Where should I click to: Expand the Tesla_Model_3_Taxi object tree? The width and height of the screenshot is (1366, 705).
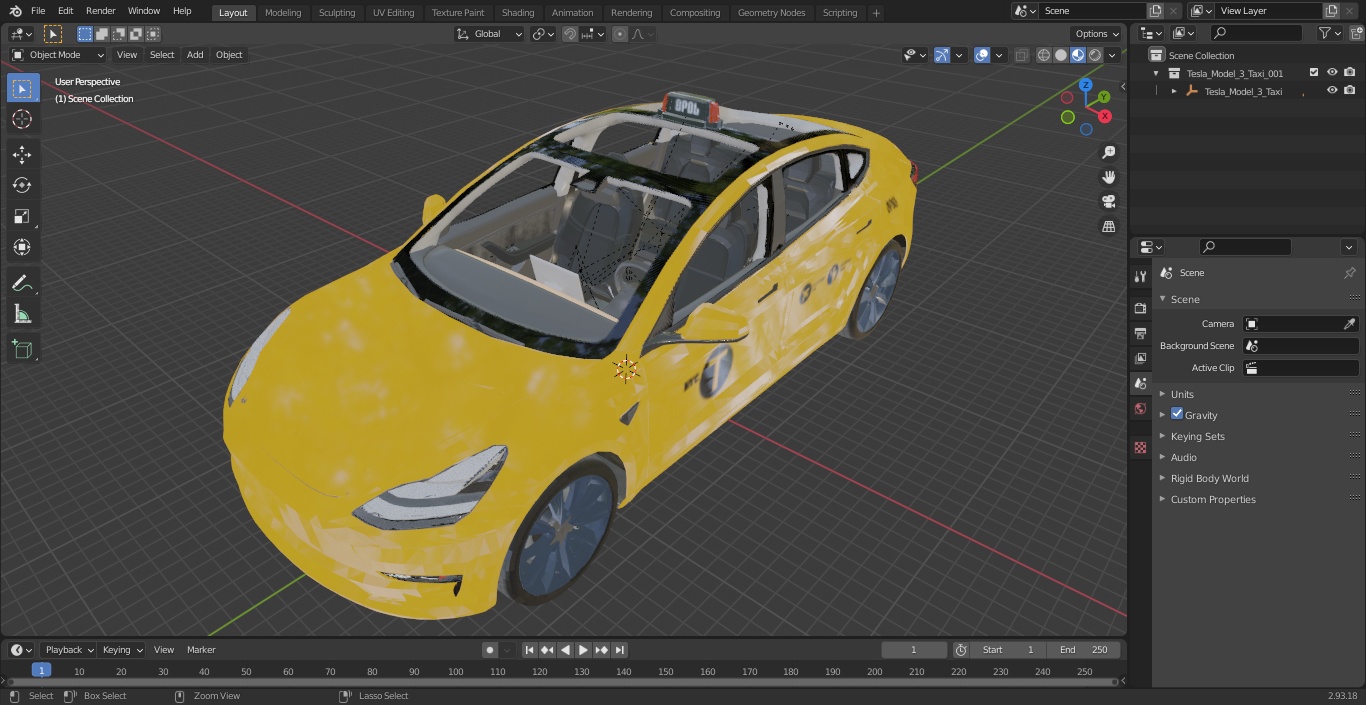[1174, 91]
